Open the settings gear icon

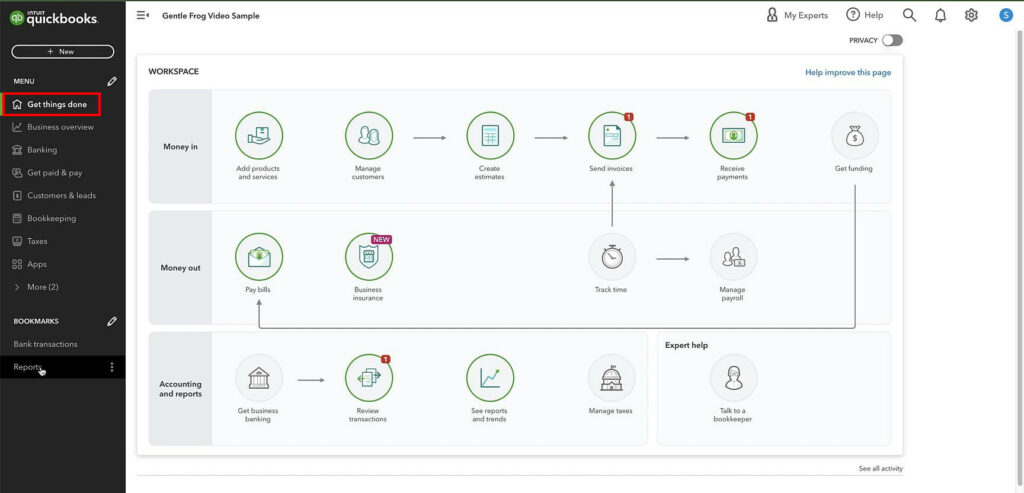click(972, 15)
